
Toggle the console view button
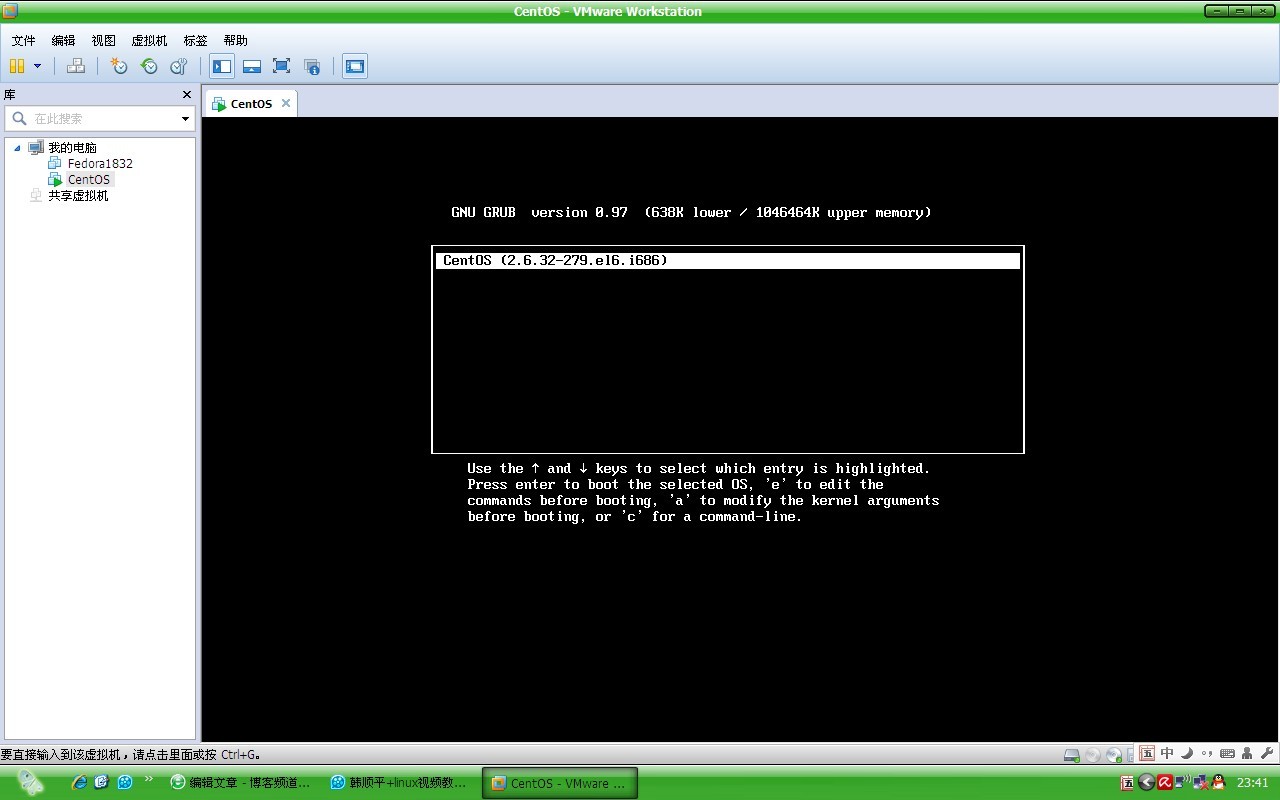pos(355,66)
